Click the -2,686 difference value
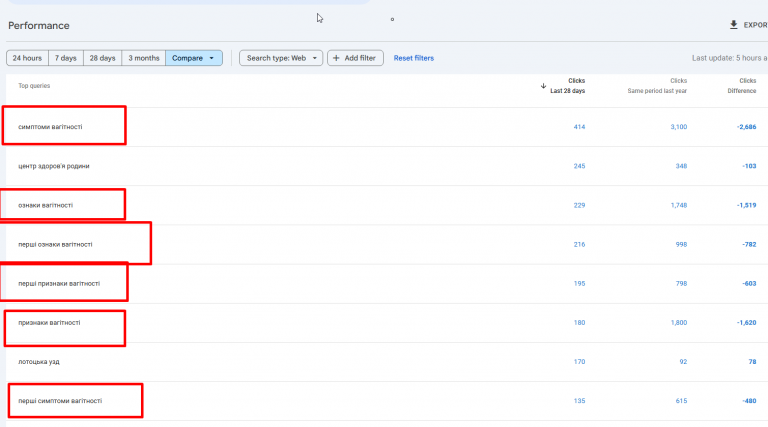This screenshot has height=427, width=768. coord(746,127)
